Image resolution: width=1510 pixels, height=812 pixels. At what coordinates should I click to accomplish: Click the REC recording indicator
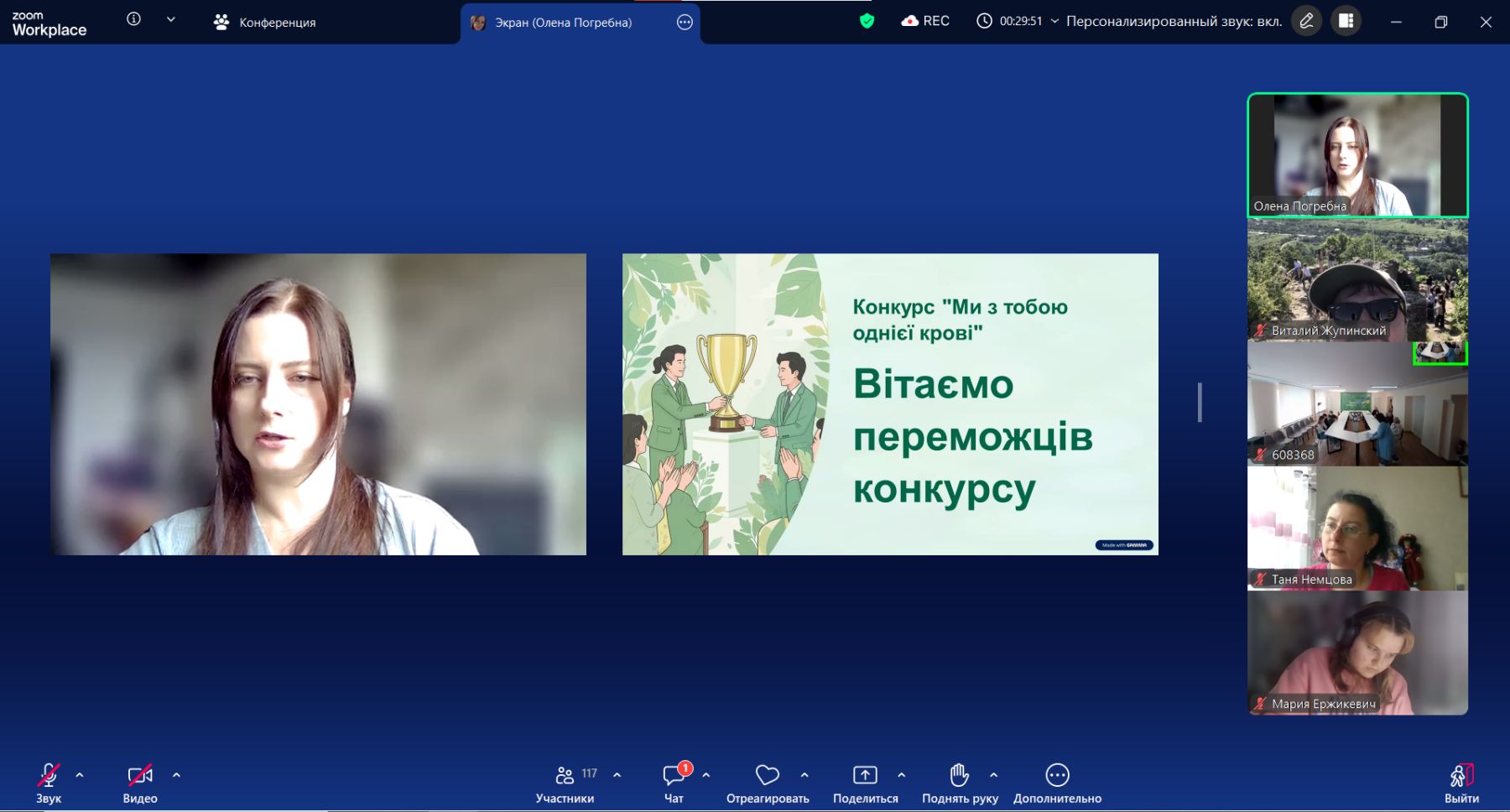click(x=925, y=21)
